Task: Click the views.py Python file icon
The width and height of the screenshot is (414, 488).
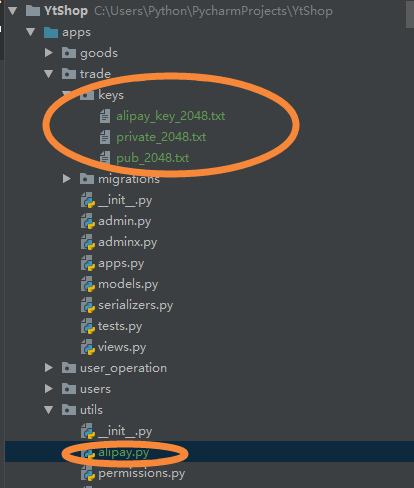Action: point(88,347)
